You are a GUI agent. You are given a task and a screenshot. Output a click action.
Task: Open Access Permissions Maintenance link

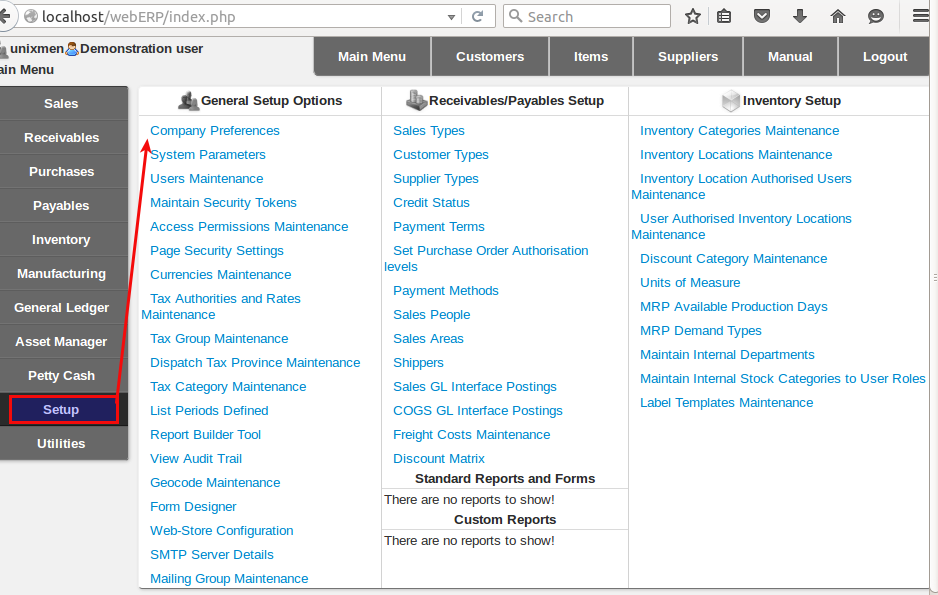click(249, 227)
